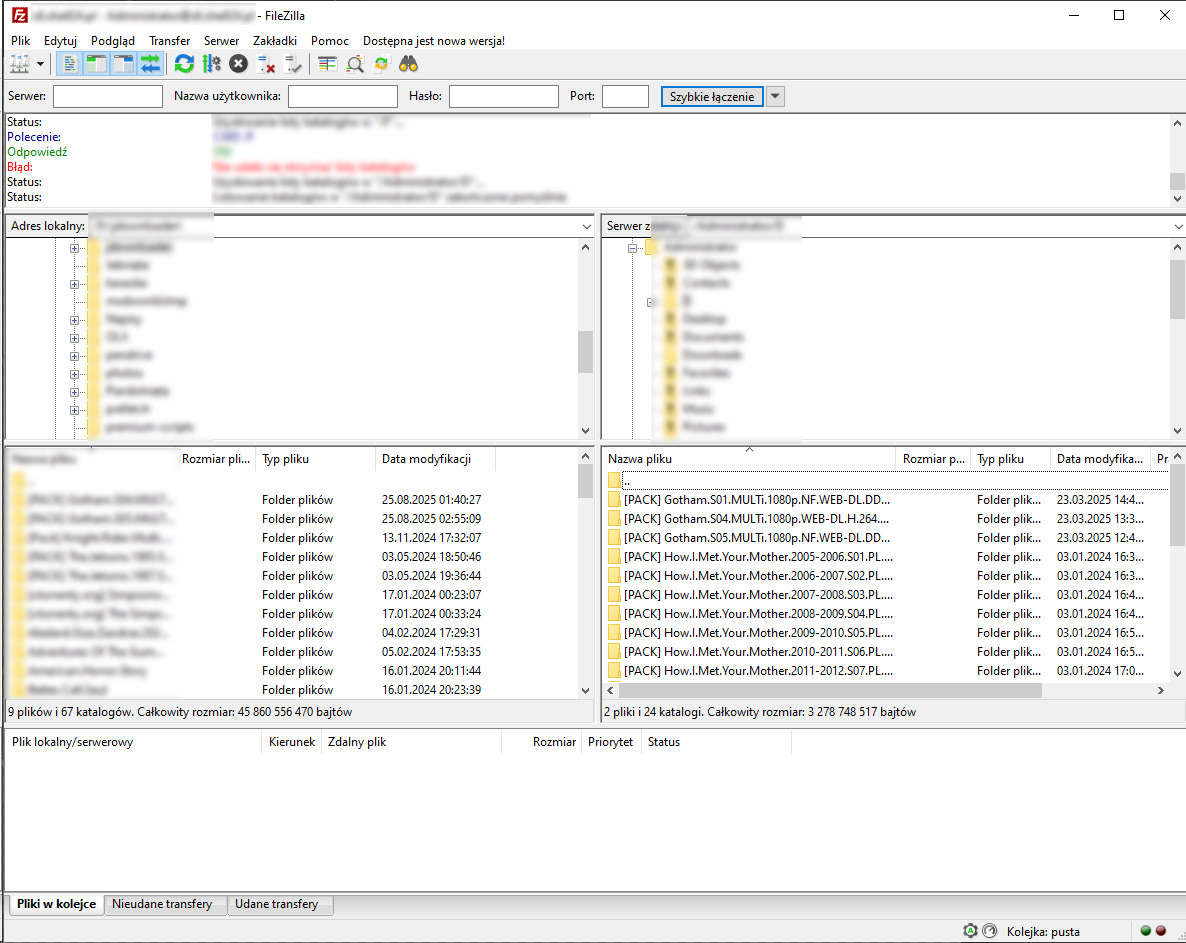Open the directory listing filters icon

pos(327,64)
